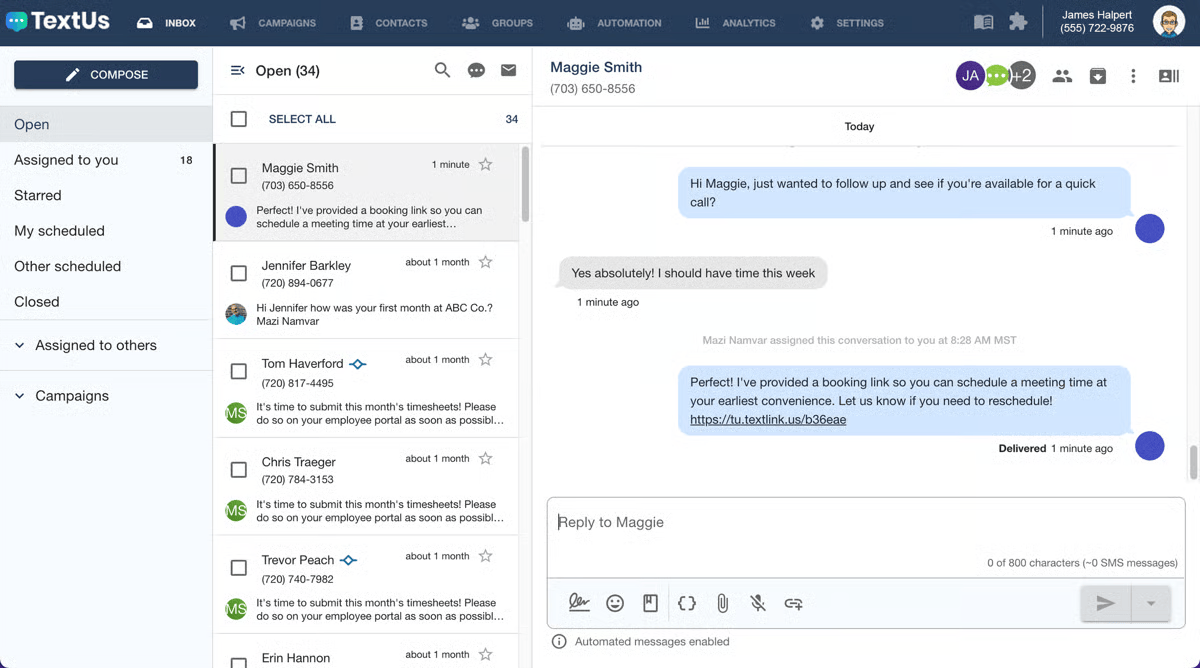The height and width of the screenshot is (668, 1200).
Task: Click the TextUs logo
Action: 57,21
